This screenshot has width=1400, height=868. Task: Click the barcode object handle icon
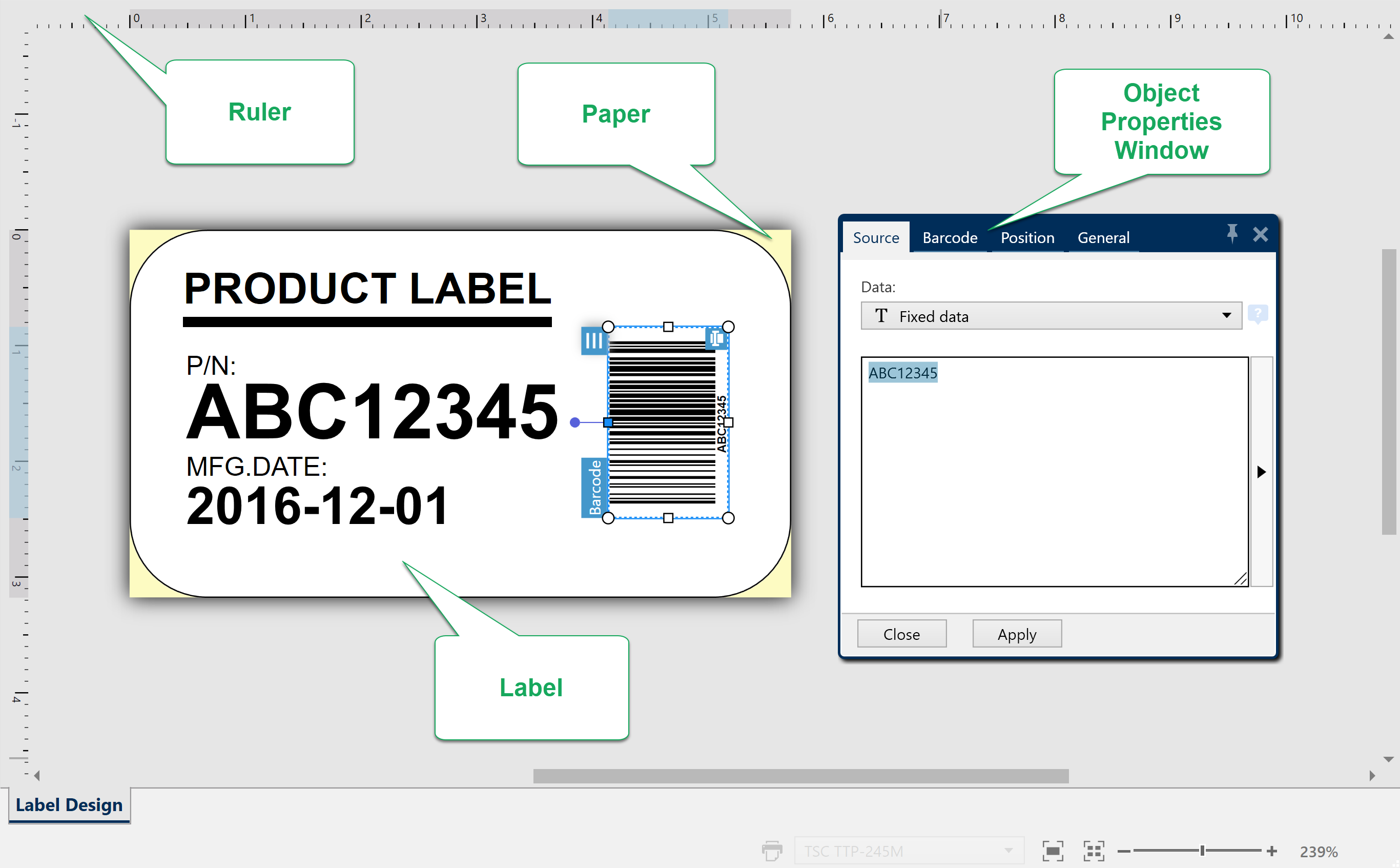coord(593,341)
